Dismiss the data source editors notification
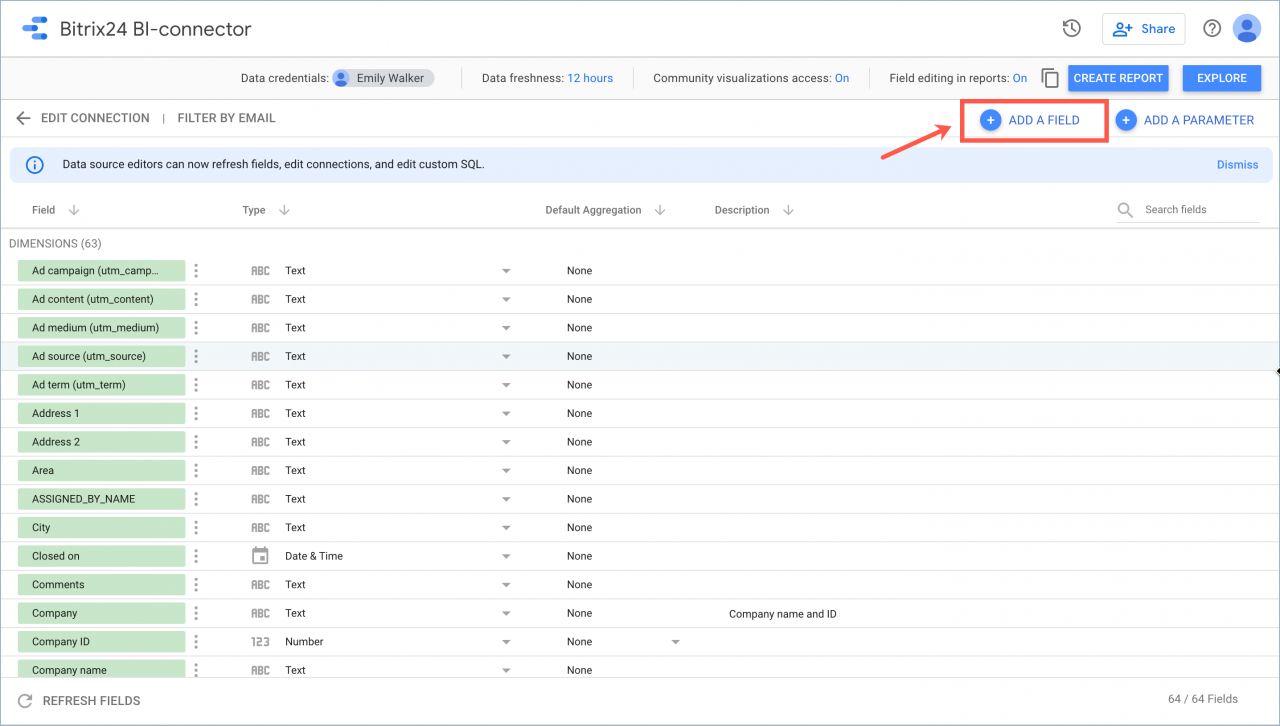The image size is (1280, 726). click(x=1237, y=164)
